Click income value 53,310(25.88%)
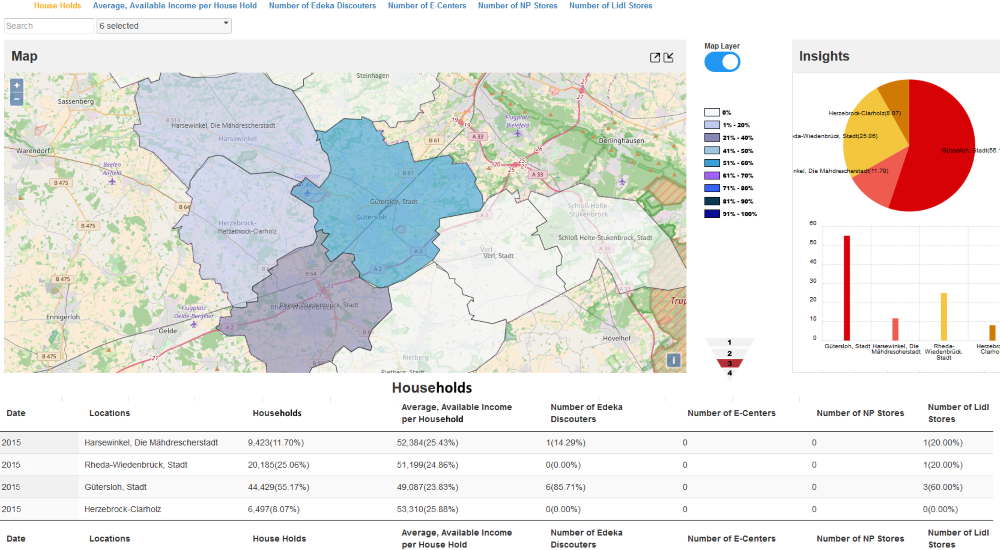This screenshot has height=550, width=1000. coord(427,509)
